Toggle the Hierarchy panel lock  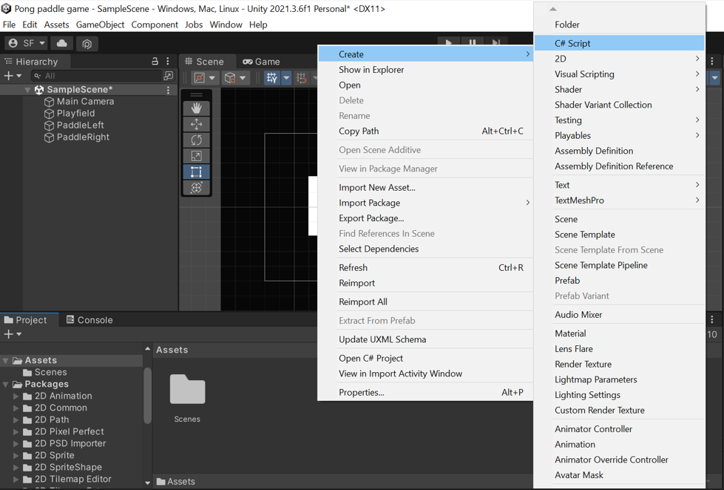(x=155, y=61)
